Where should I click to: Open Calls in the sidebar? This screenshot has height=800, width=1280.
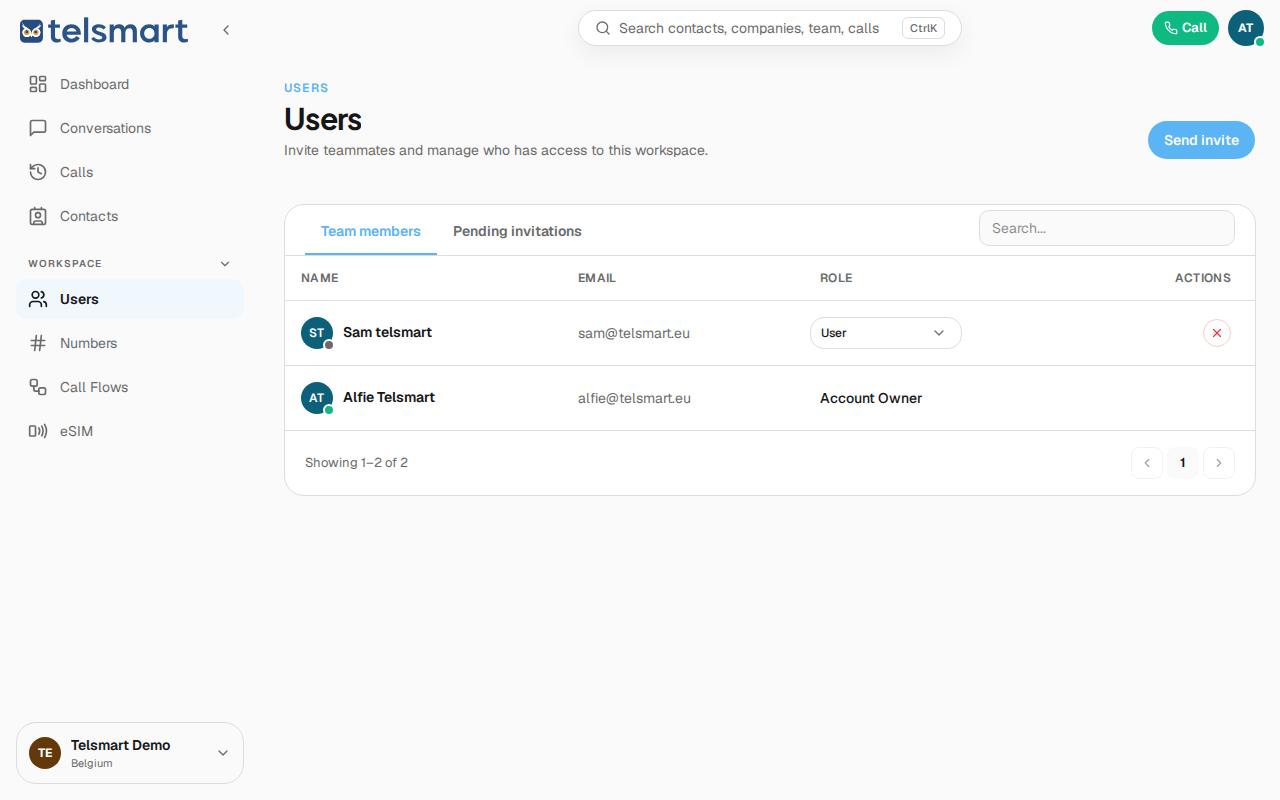(x=130, y=172)
